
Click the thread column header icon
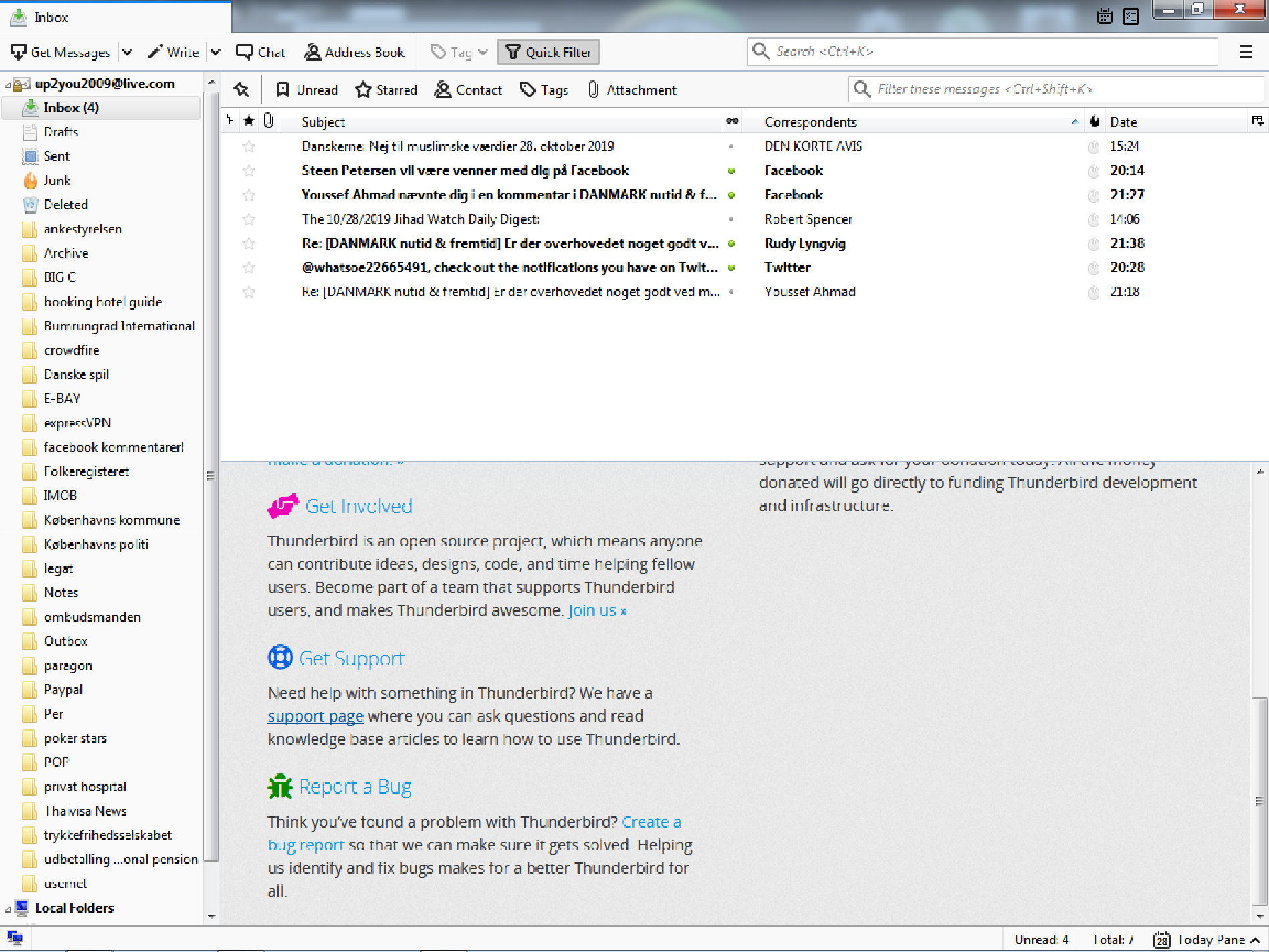(230, 121)
